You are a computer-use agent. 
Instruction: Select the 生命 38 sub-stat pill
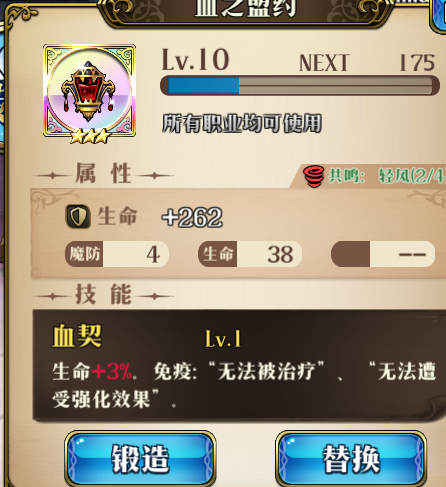click(250, 254)
